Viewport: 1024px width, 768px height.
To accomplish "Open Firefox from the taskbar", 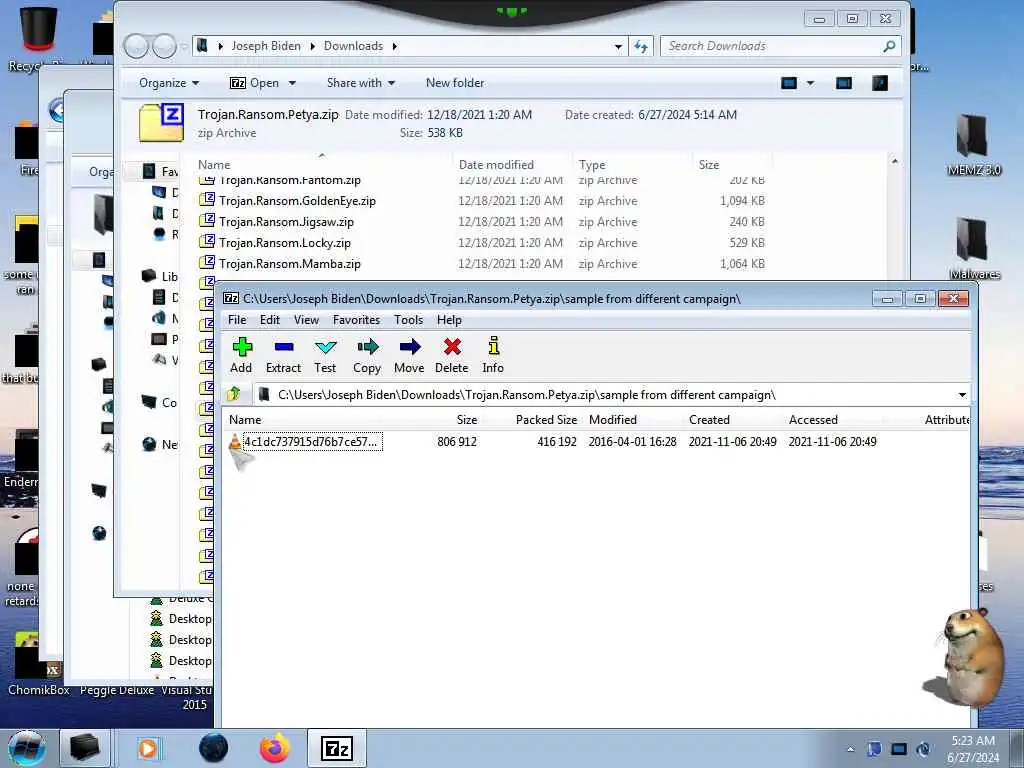I will [x=275, y=748].
